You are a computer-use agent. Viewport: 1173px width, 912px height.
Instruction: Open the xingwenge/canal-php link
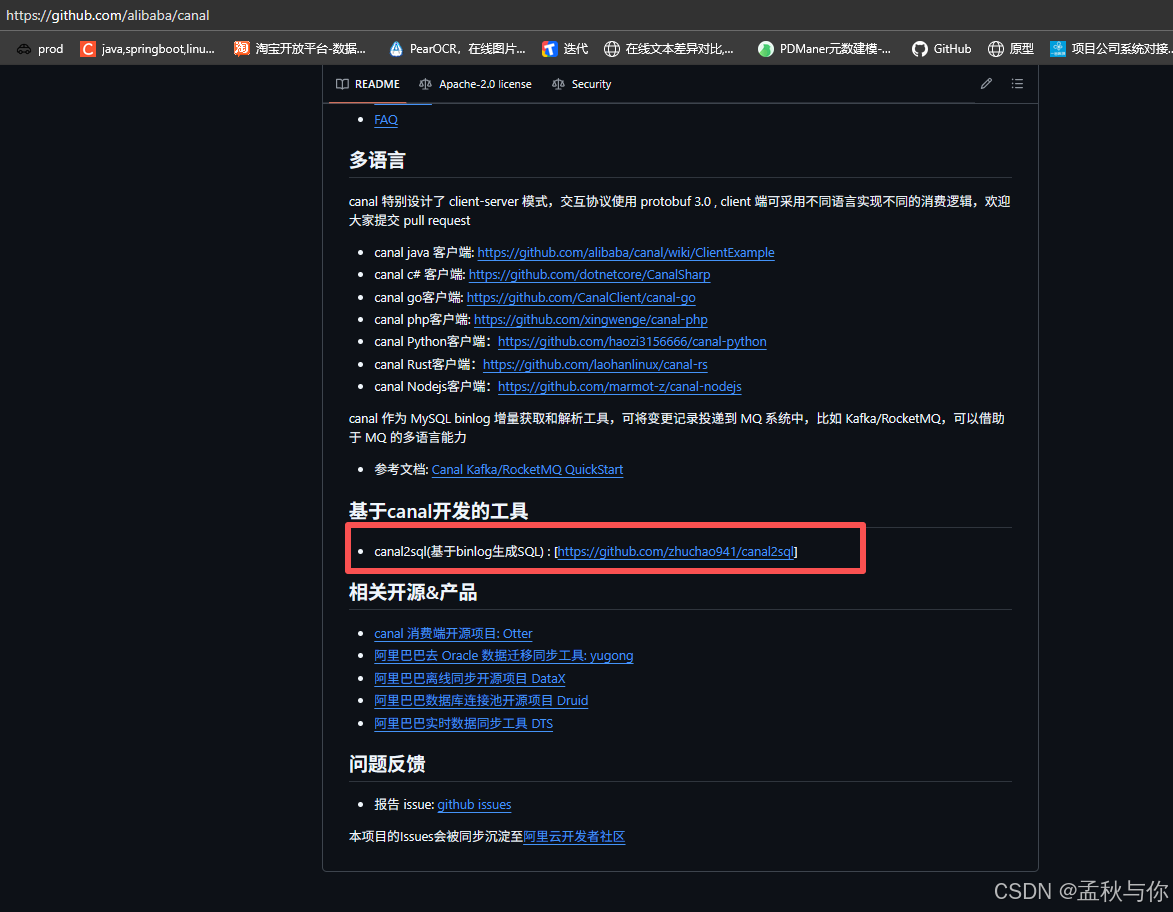pos(591,319)
